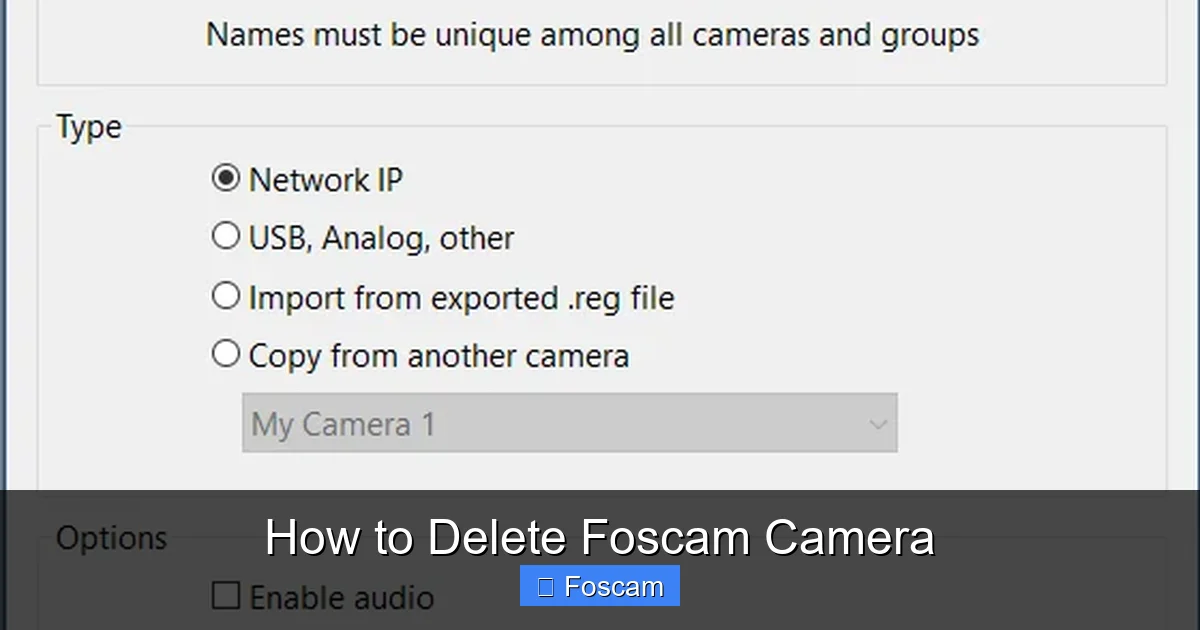Image resolution: width=1200 pixels, height=630 pixels.
Task: Click the Options section label
Action: pyautogui.click(x=111, y=538)
